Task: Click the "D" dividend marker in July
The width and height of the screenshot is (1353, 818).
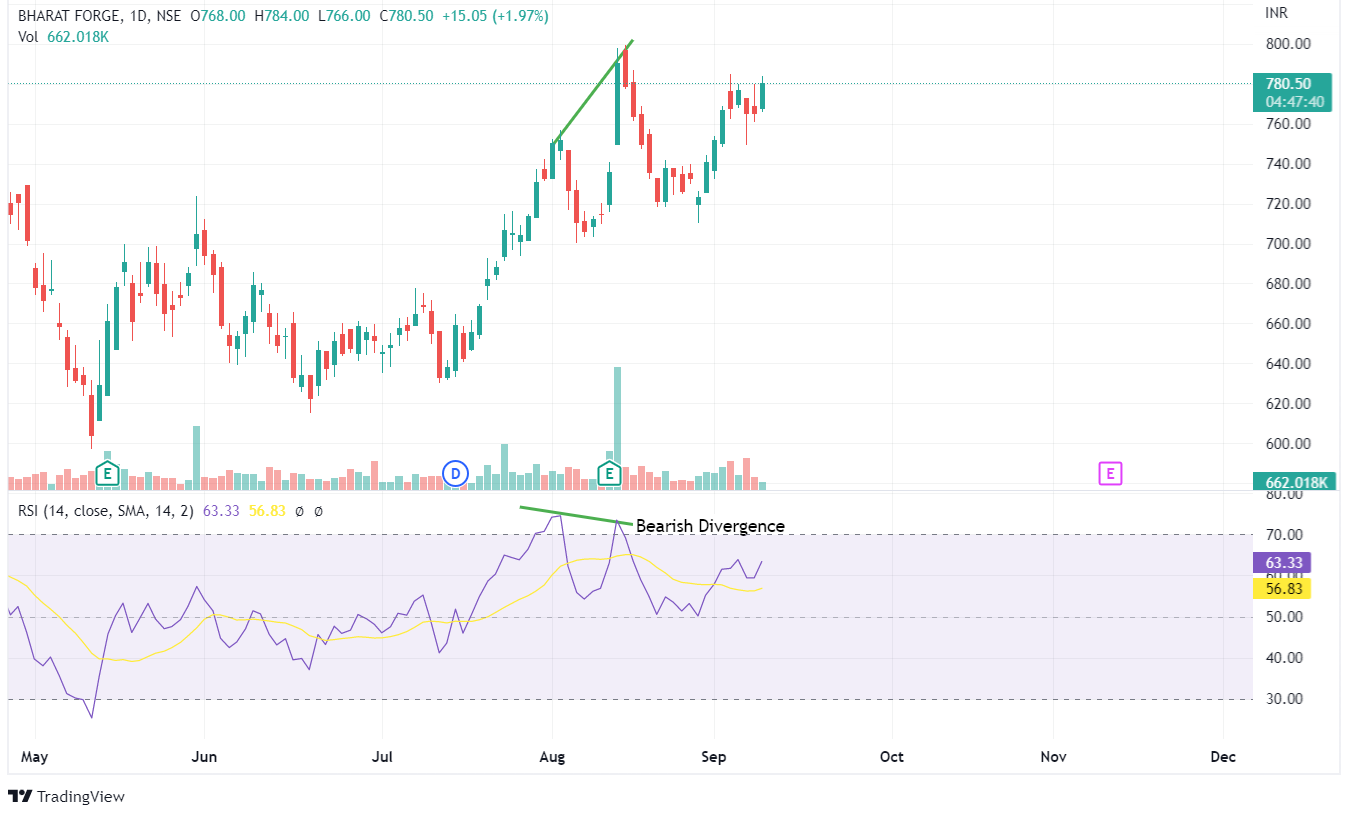Action: click(x=455, y=473)
